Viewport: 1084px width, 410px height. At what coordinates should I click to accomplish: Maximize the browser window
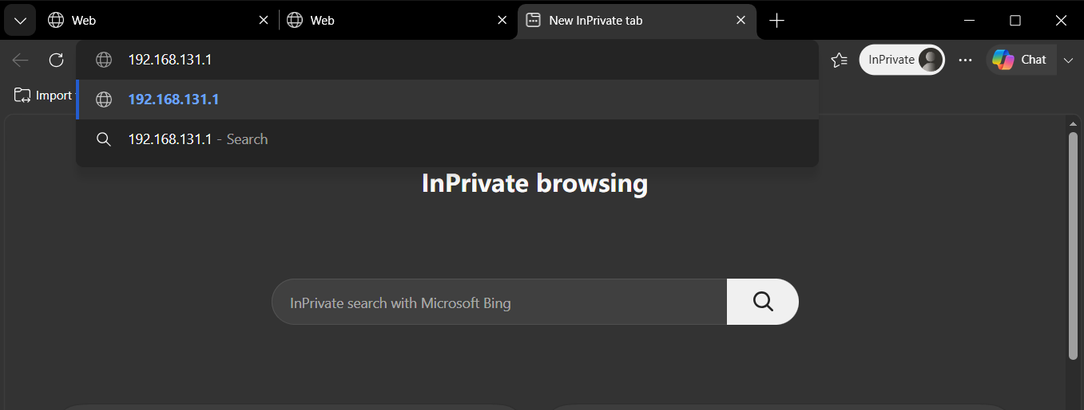[1015, 21]
